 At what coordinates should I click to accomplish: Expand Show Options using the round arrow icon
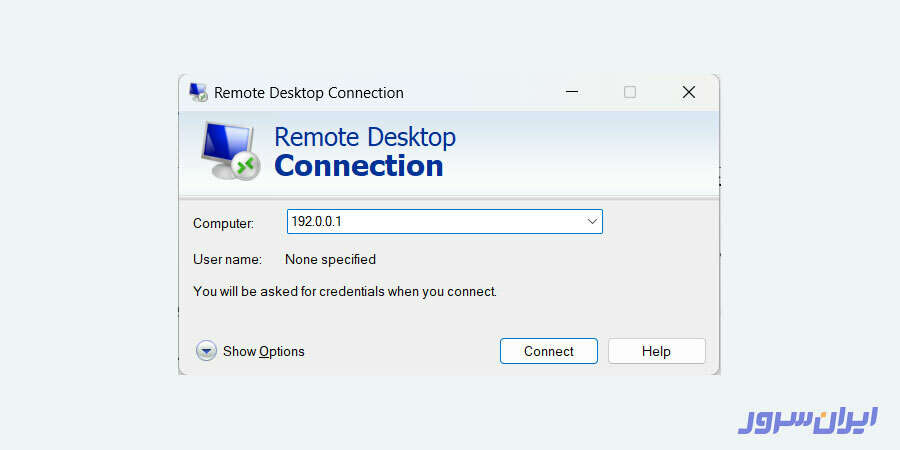pyautogui.click(x=206, y=351)
